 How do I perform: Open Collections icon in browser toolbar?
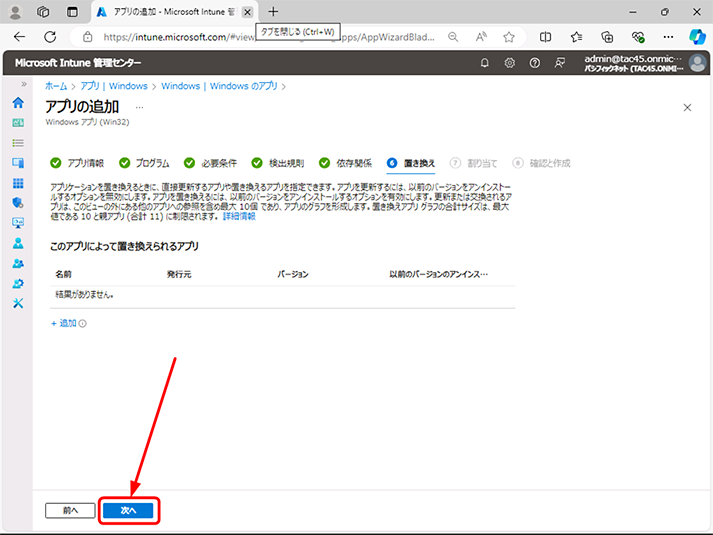(607, 37)
